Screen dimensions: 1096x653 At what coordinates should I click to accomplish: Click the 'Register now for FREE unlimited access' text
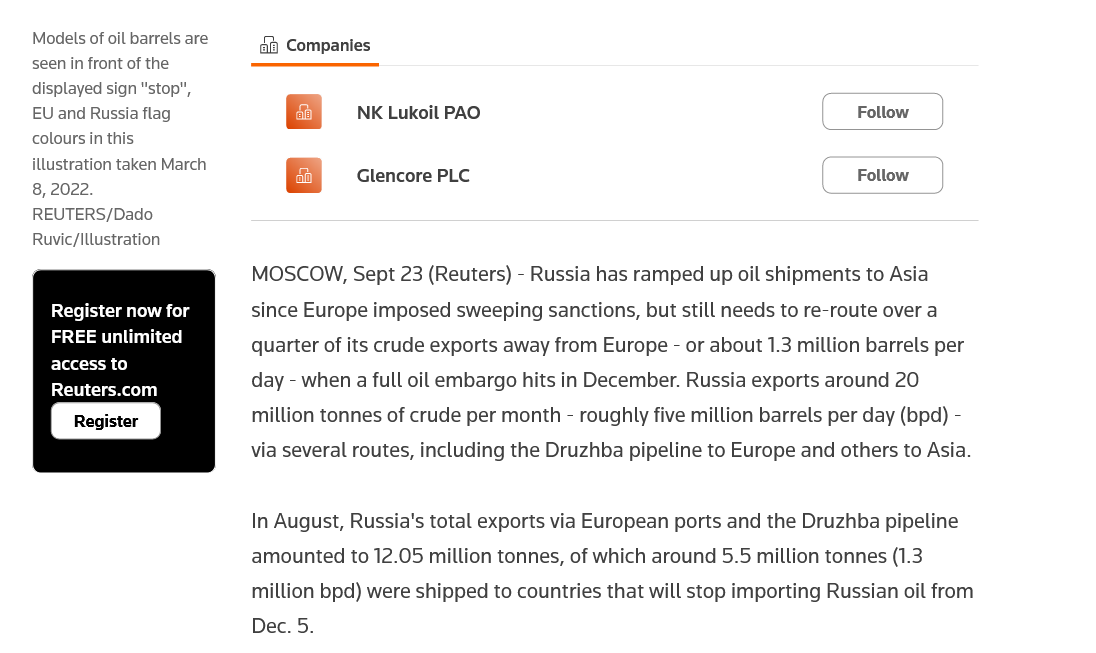[x=120, y=336]
